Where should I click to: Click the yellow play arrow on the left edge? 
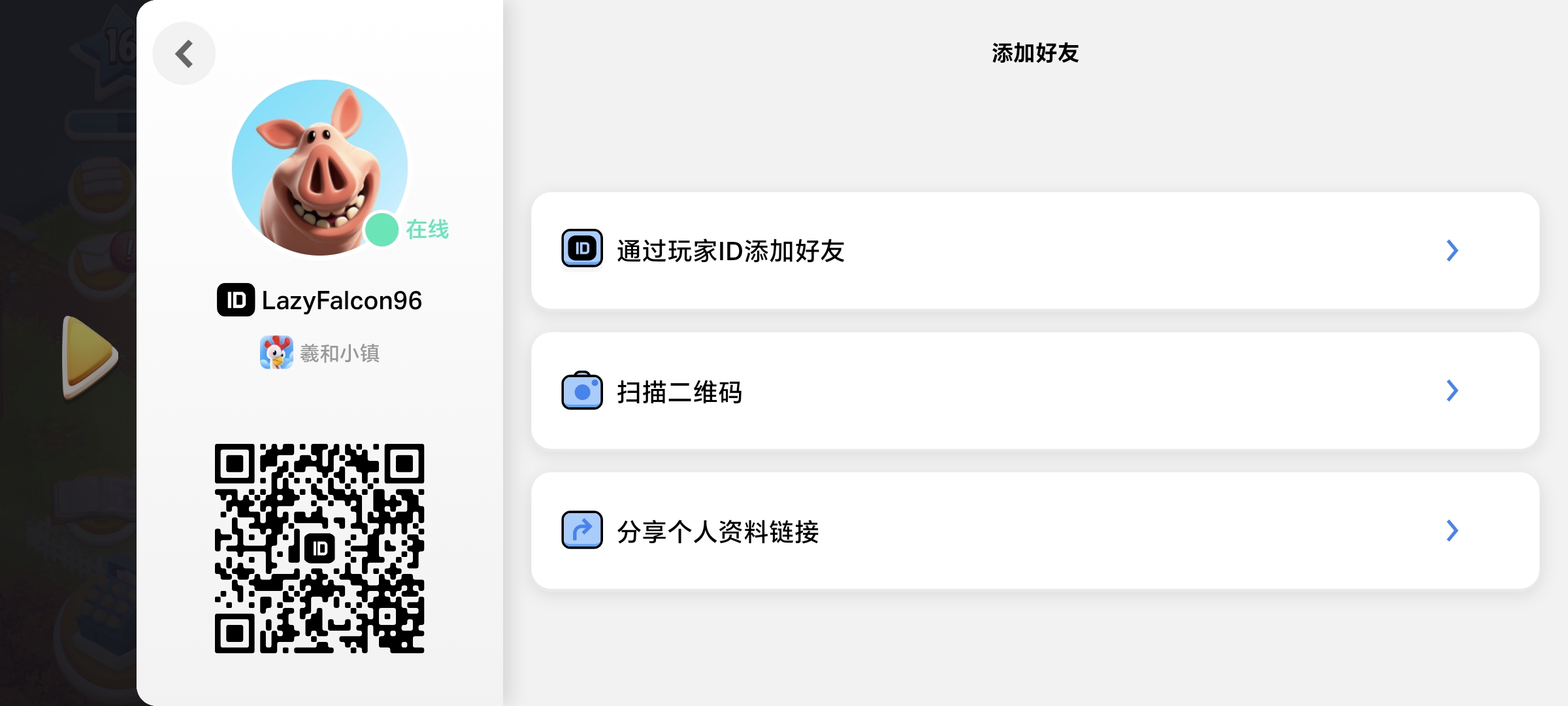coord(88,354)
